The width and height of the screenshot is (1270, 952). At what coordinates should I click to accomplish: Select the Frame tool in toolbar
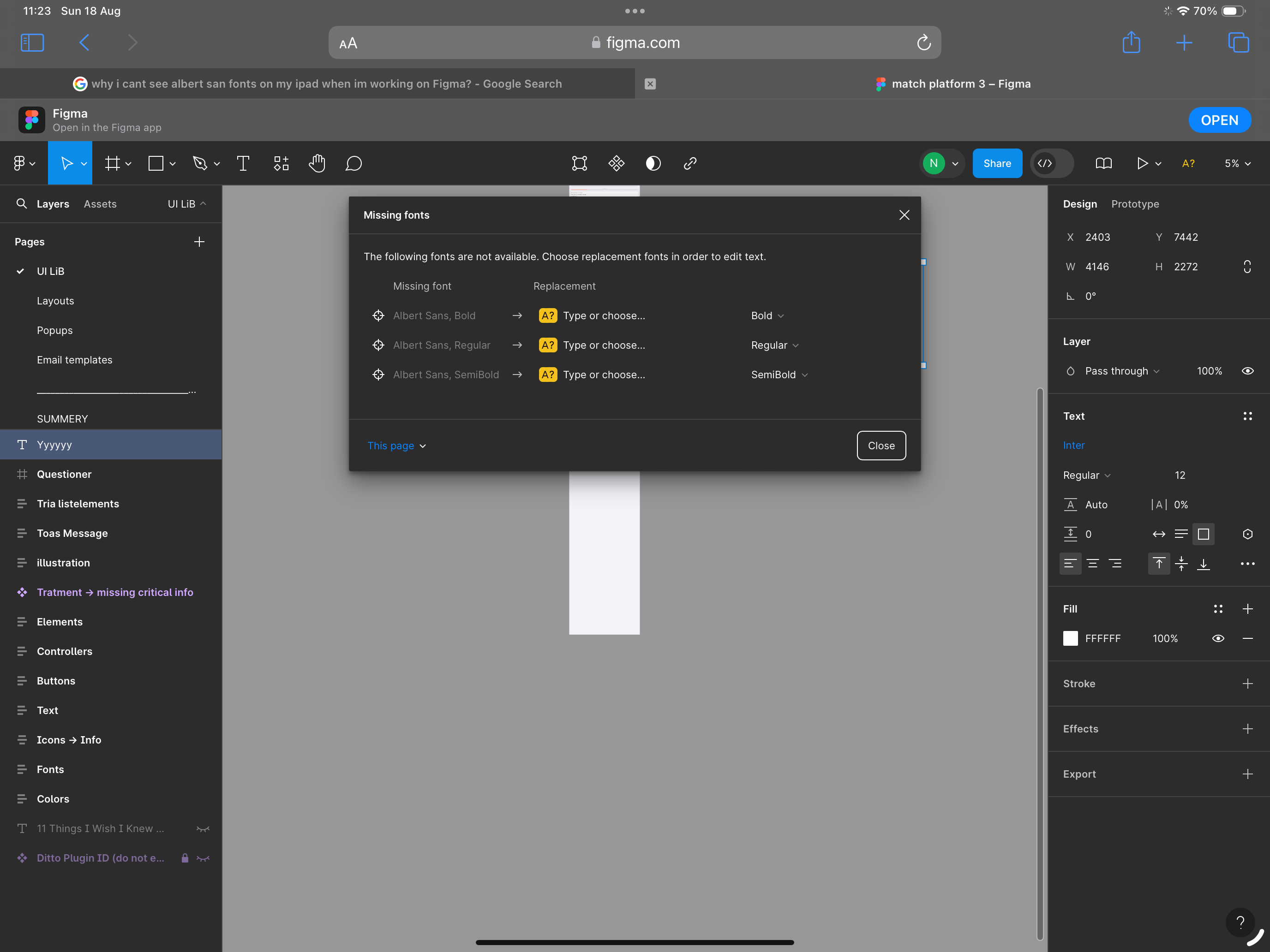point(112,163)
